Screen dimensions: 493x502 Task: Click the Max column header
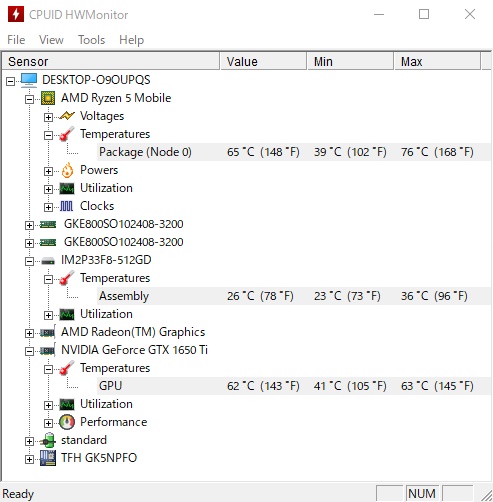point(437,61)
